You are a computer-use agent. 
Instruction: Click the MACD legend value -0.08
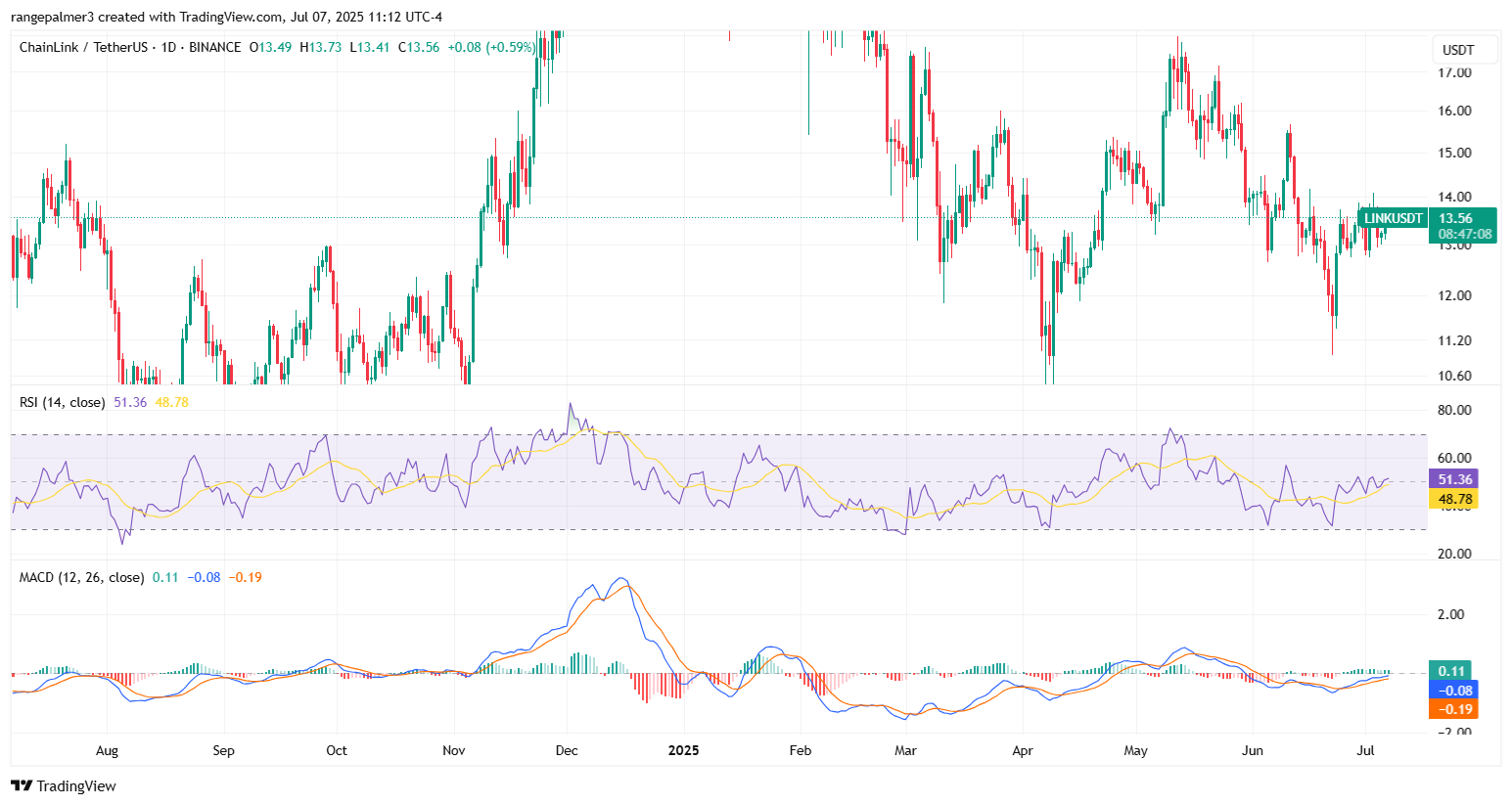tap(204, 577)
